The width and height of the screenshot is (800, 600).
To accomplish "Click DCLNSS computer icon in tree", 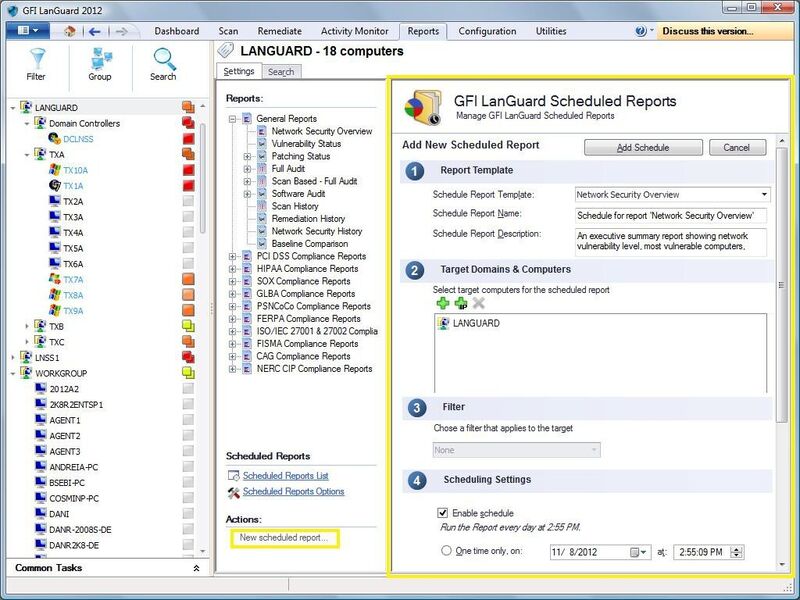I will pos(54,138).
